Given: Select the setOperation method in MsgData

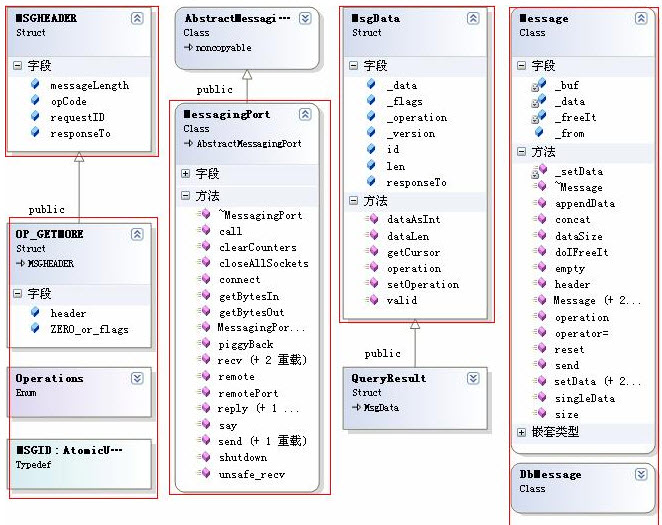Looking at the screenshot, I should coord(423,284).
